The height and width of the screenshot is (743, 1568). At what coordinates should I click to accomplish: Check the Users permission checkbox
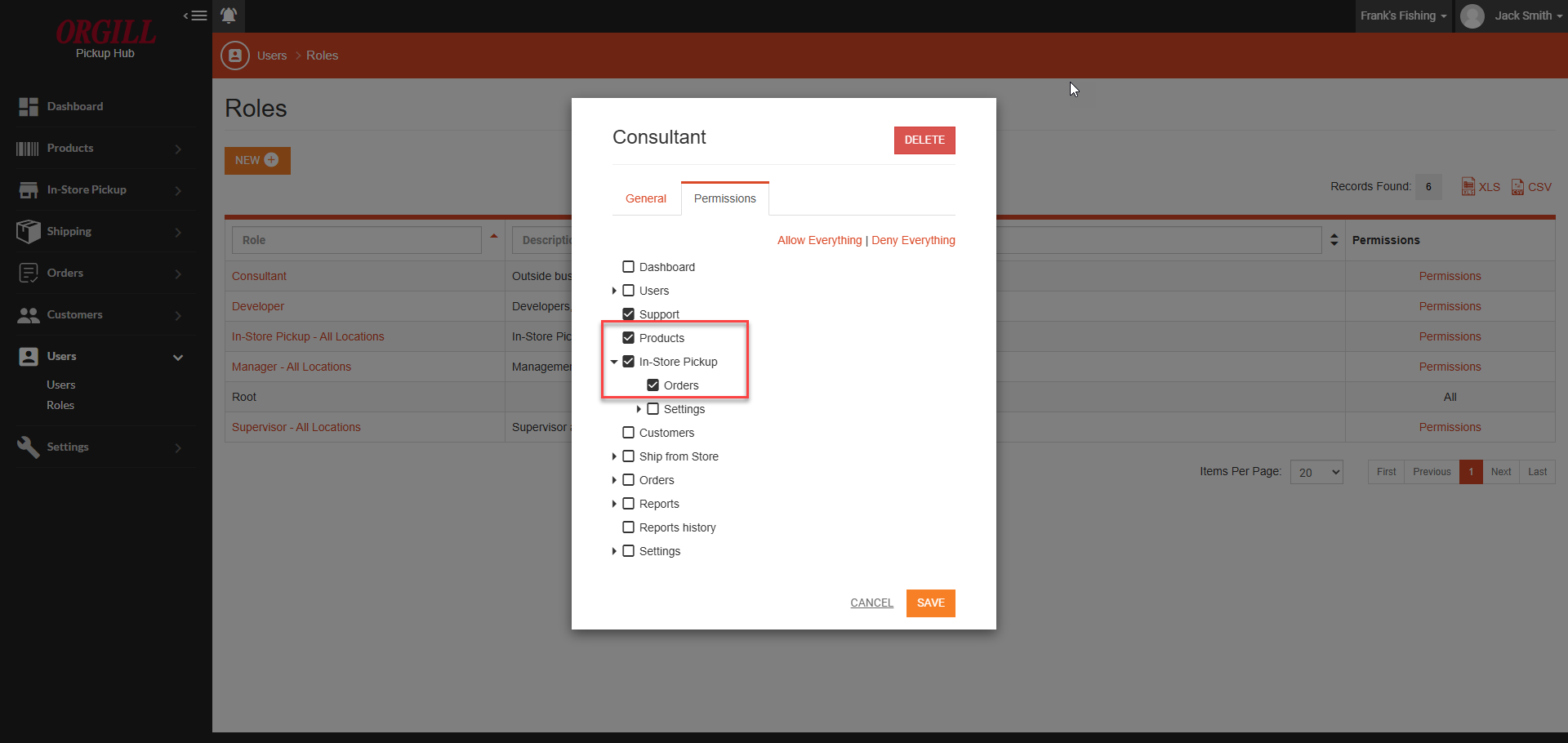(x=629, y=291)
